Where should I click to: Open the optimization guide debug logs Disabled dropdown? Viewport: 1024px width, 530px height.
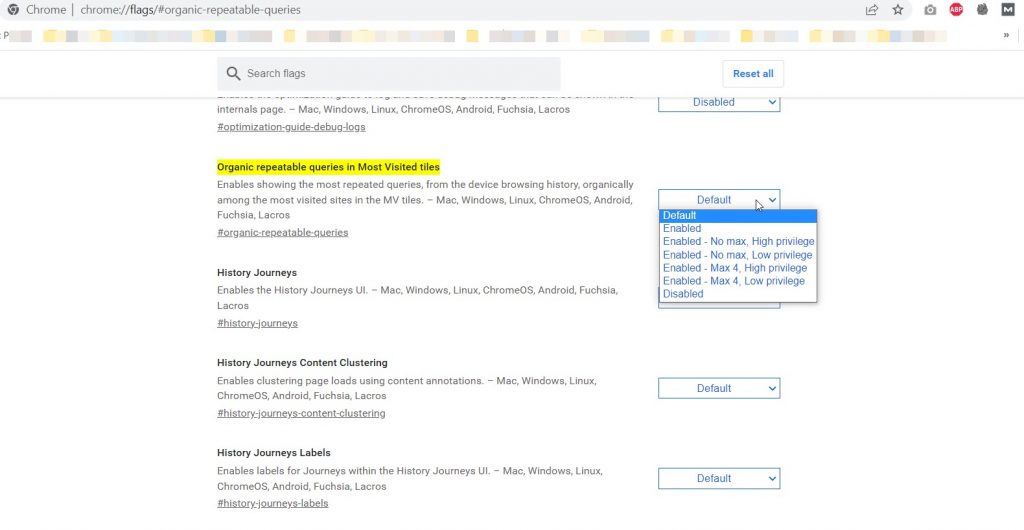[x=719, y=102]
